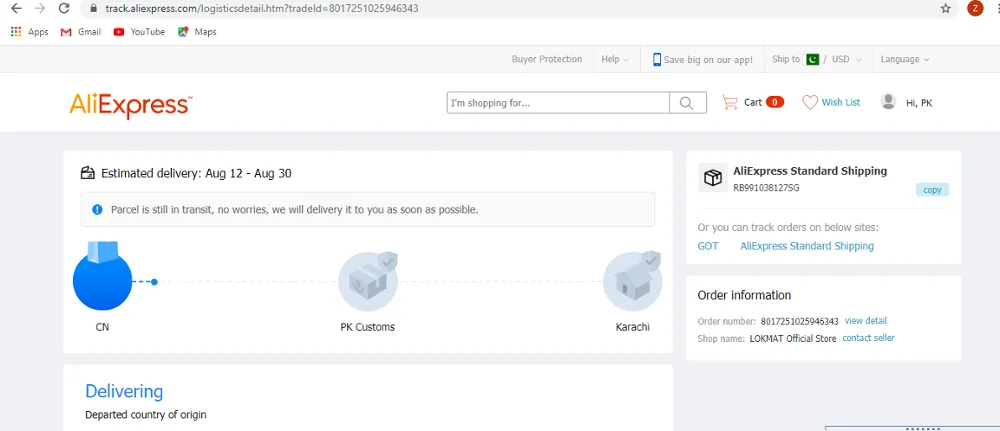Click Departed country of origin text
1000x431 pixels.
coord(146,414)
